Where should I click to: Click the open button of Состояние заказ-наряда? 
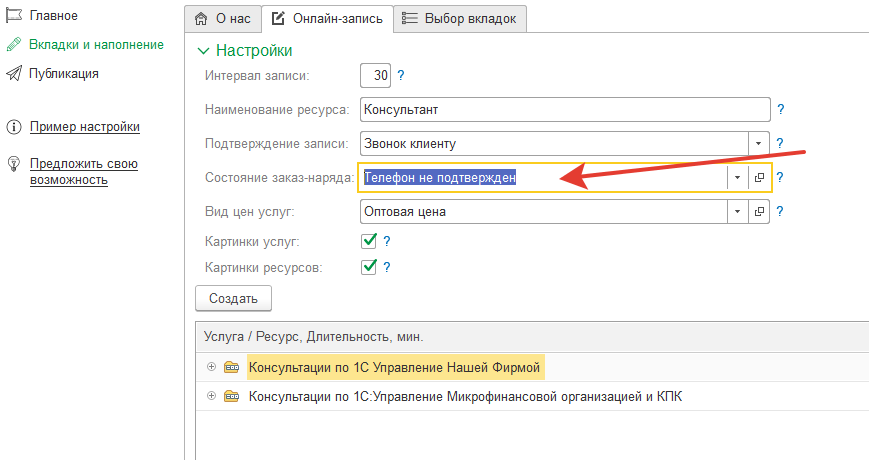[759, 177]
